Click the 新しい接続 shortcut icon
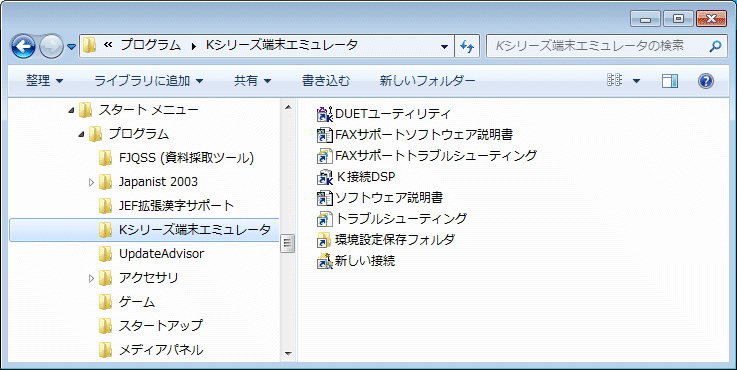Image resolution: width=737 pixels, height=370 pixels. [325, 260]
